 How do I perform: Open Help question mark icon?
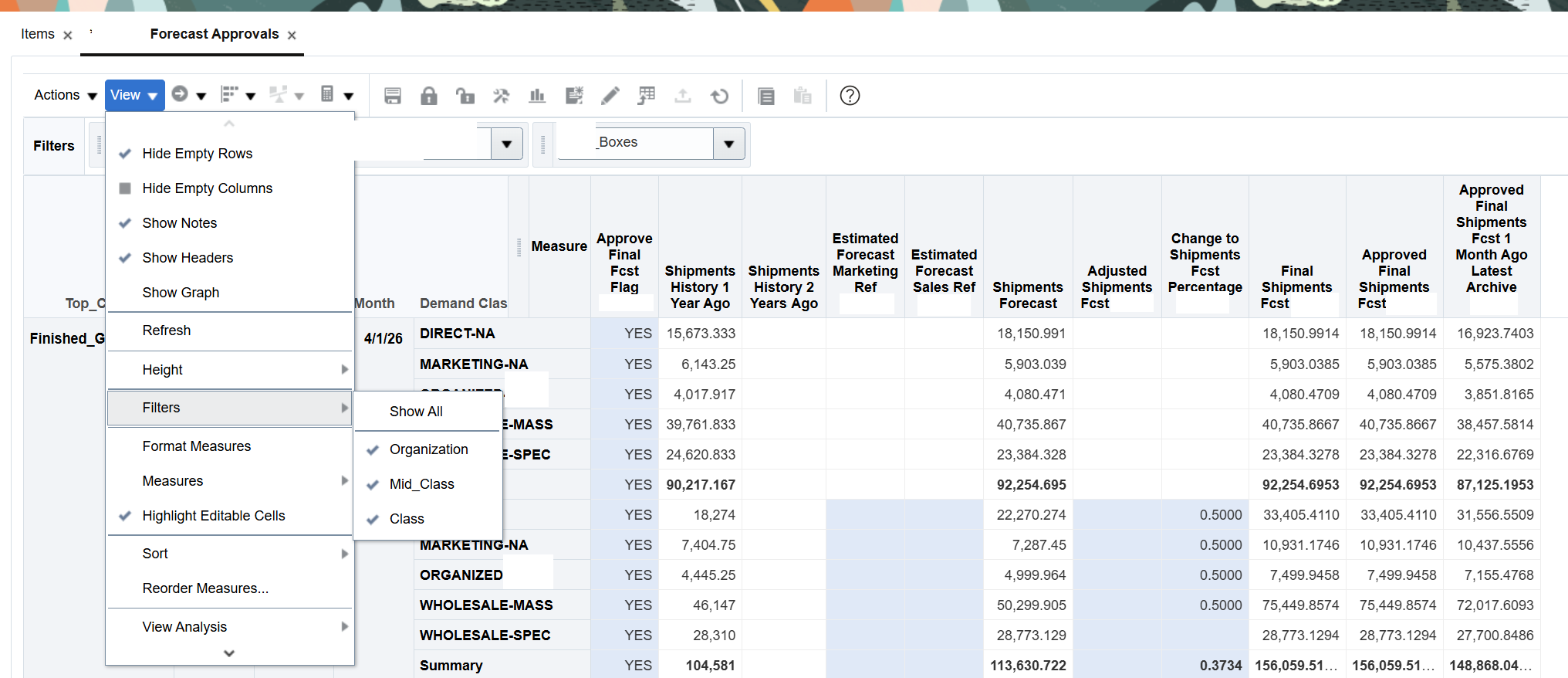[x=850, y=96]
